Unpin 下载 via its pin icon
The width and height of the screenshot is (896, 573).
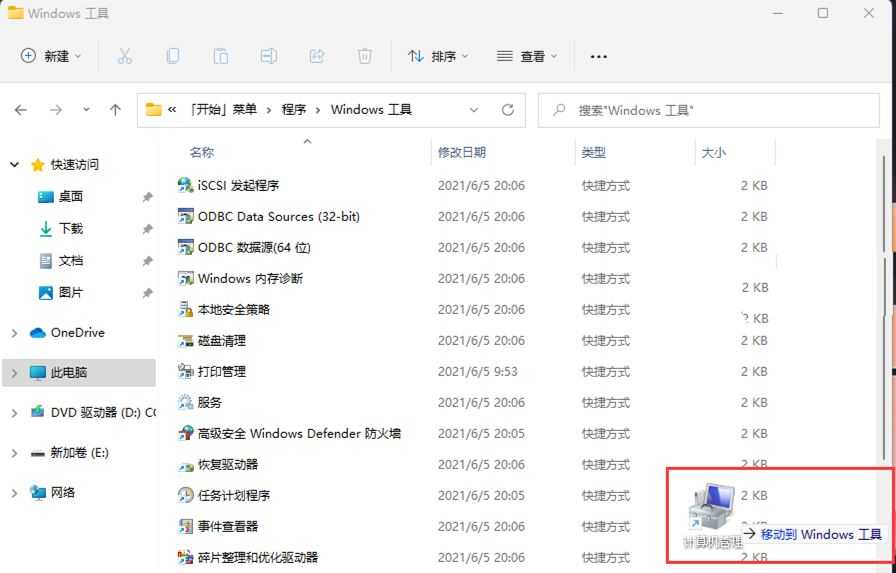(x=147, y=229)
